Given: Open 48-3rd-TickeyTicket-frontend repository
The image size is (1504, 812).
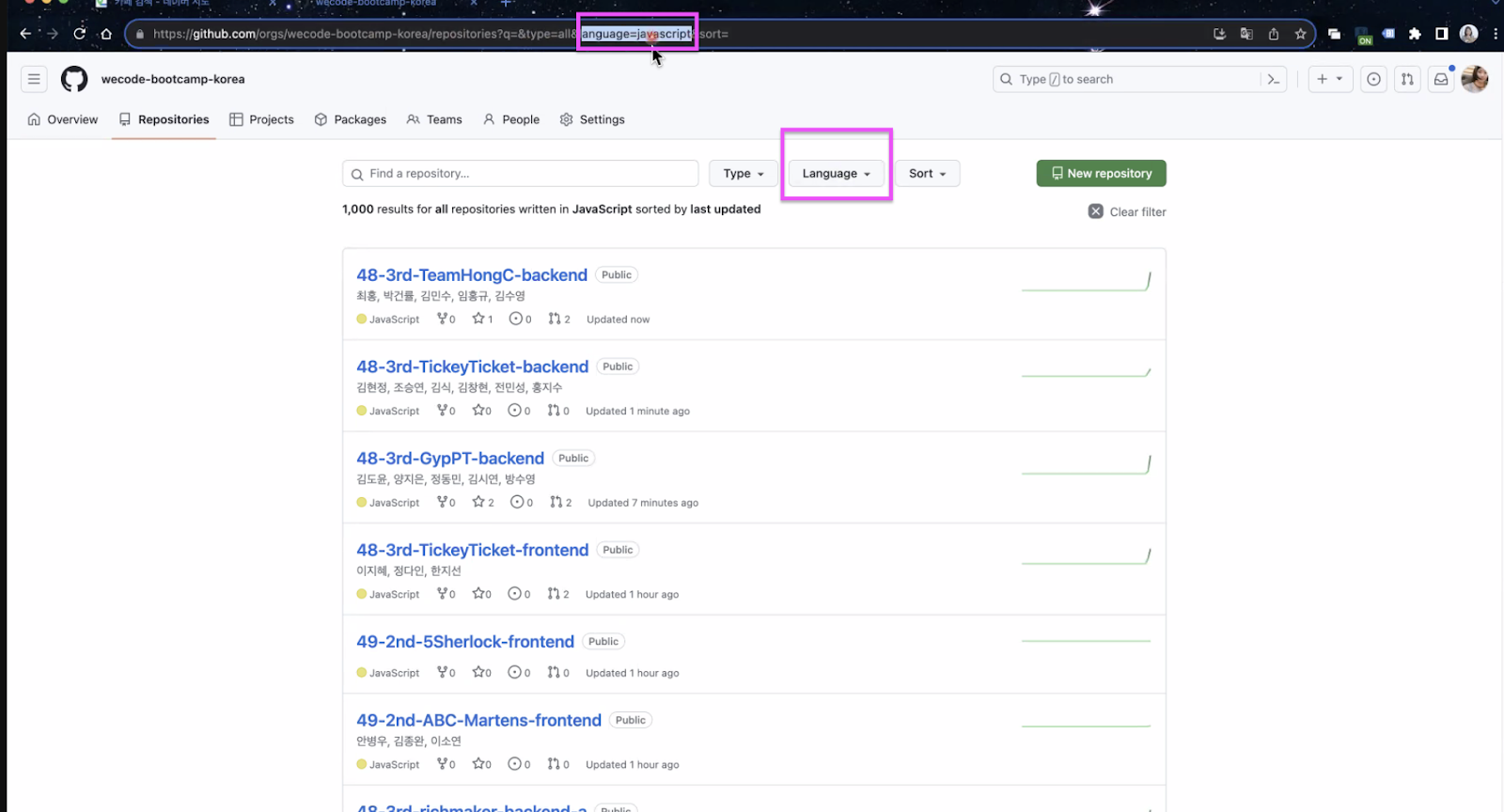Looking at the screenshot, I should click(x=472, y=550).
